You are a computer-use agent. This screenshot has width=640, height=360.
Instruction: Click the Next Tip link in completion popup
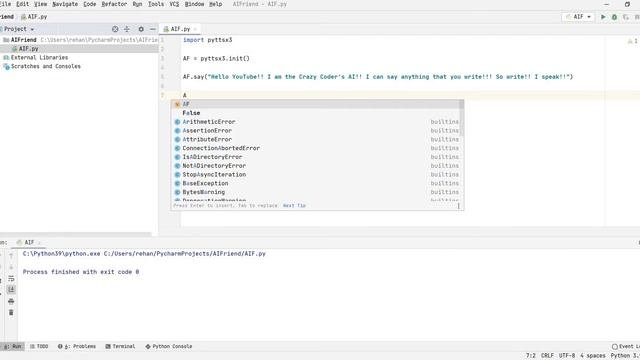(x=294, y=206)
